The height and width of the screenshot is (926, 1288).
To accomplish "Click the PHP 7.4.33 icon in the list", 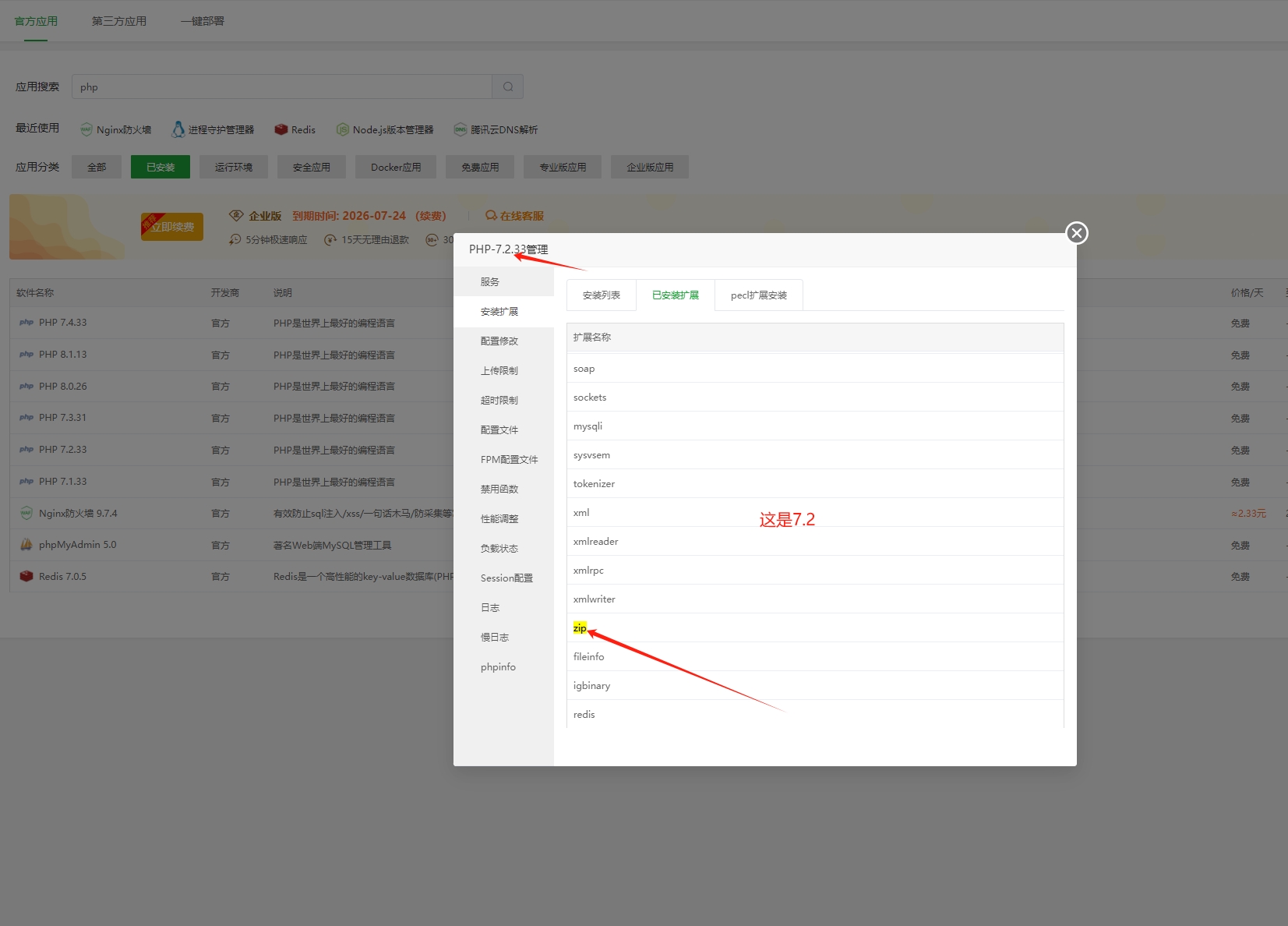I will pos(26,322).
